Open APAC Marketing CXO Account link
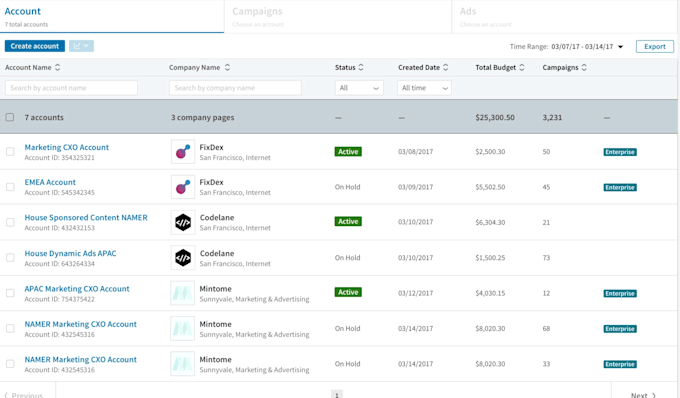Viewport: 680px width, 398px height. [x=77, y=289]
